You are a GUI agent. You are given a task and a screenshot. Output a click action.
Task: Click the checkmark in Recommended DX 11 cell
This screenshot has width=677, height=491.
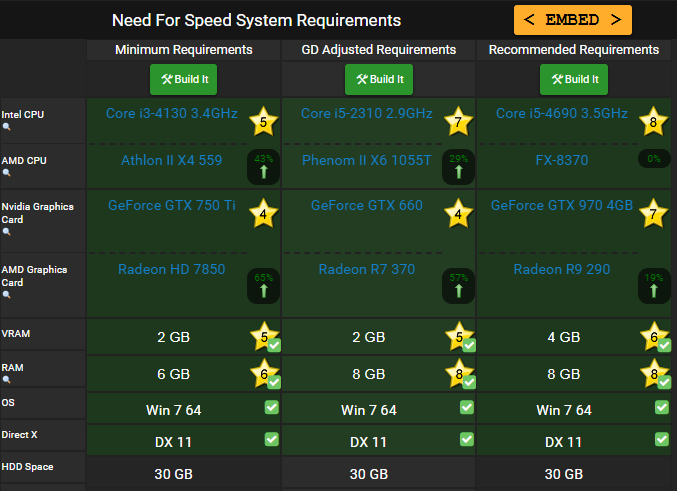click(662, 439)
